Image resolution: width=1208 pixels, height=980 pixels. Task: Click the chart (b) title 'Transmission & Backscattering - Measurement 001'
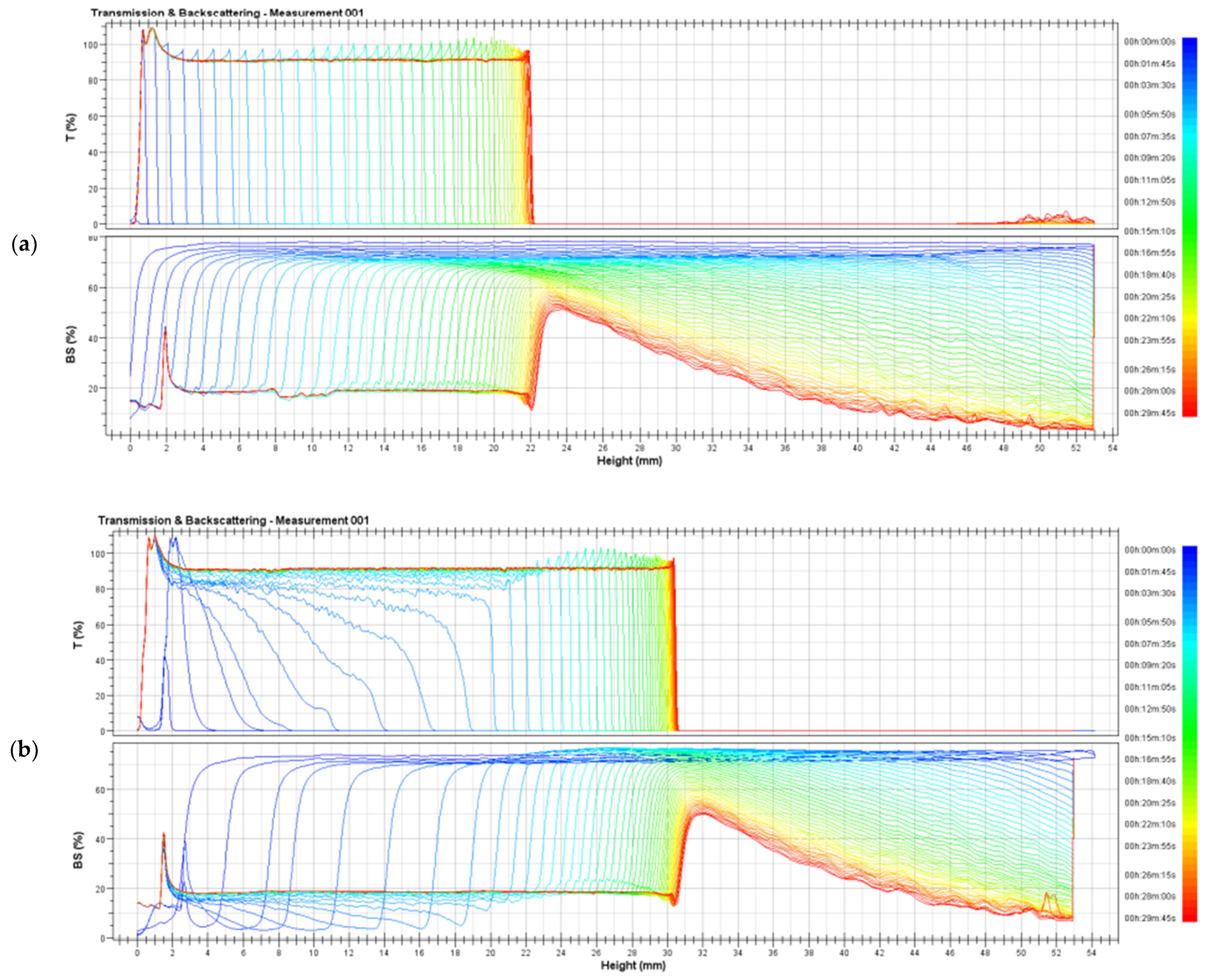pyautogui.click(x=233, y=520)
